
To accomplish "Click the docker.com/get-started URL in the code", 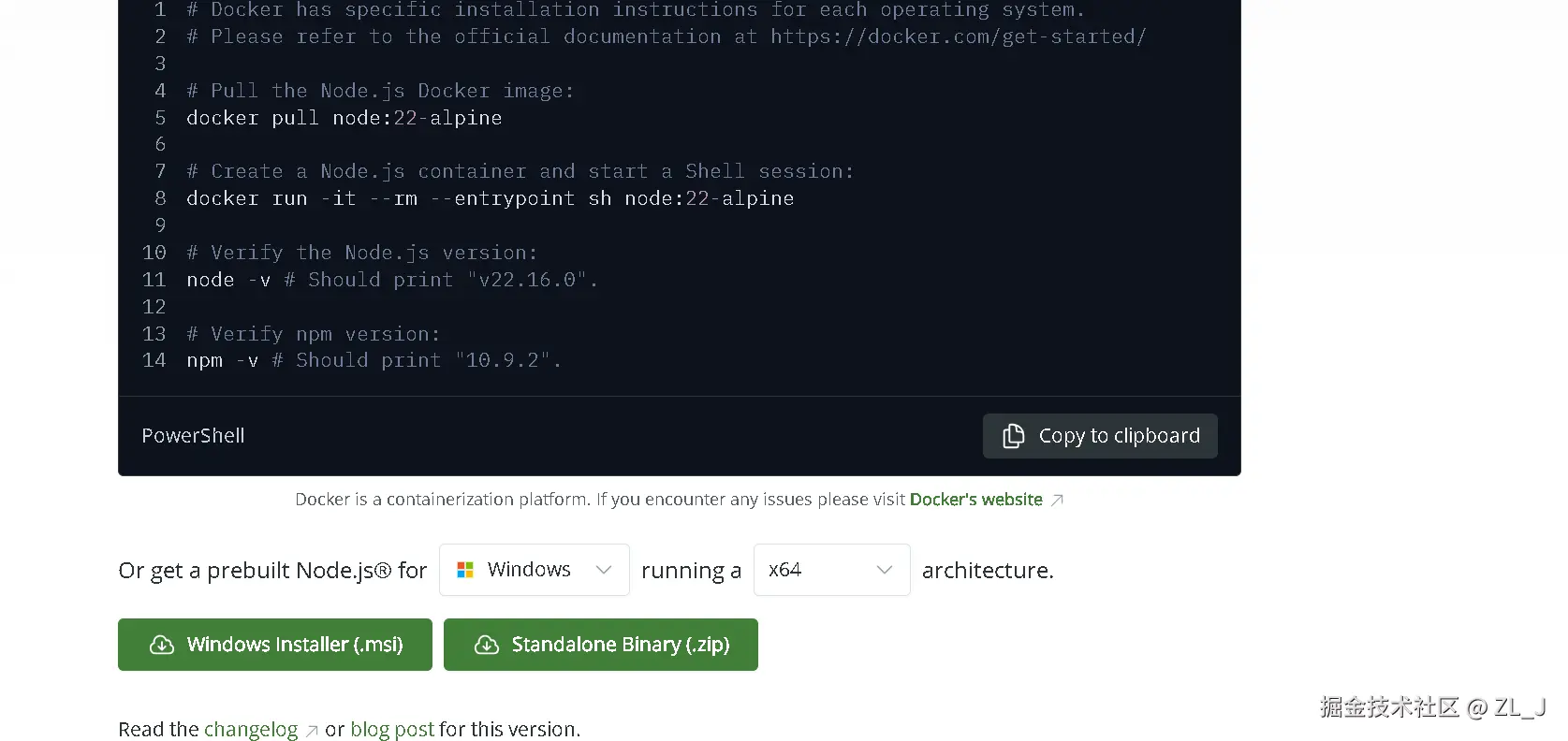I will (x=958, y=36).
